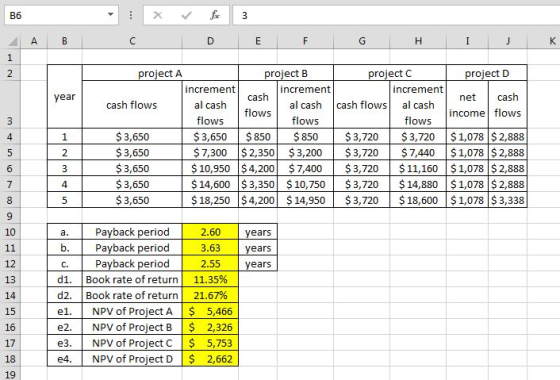Screen dimensions: 560x380
Task: Click payback period value 2.60
Action: (210, 232)
